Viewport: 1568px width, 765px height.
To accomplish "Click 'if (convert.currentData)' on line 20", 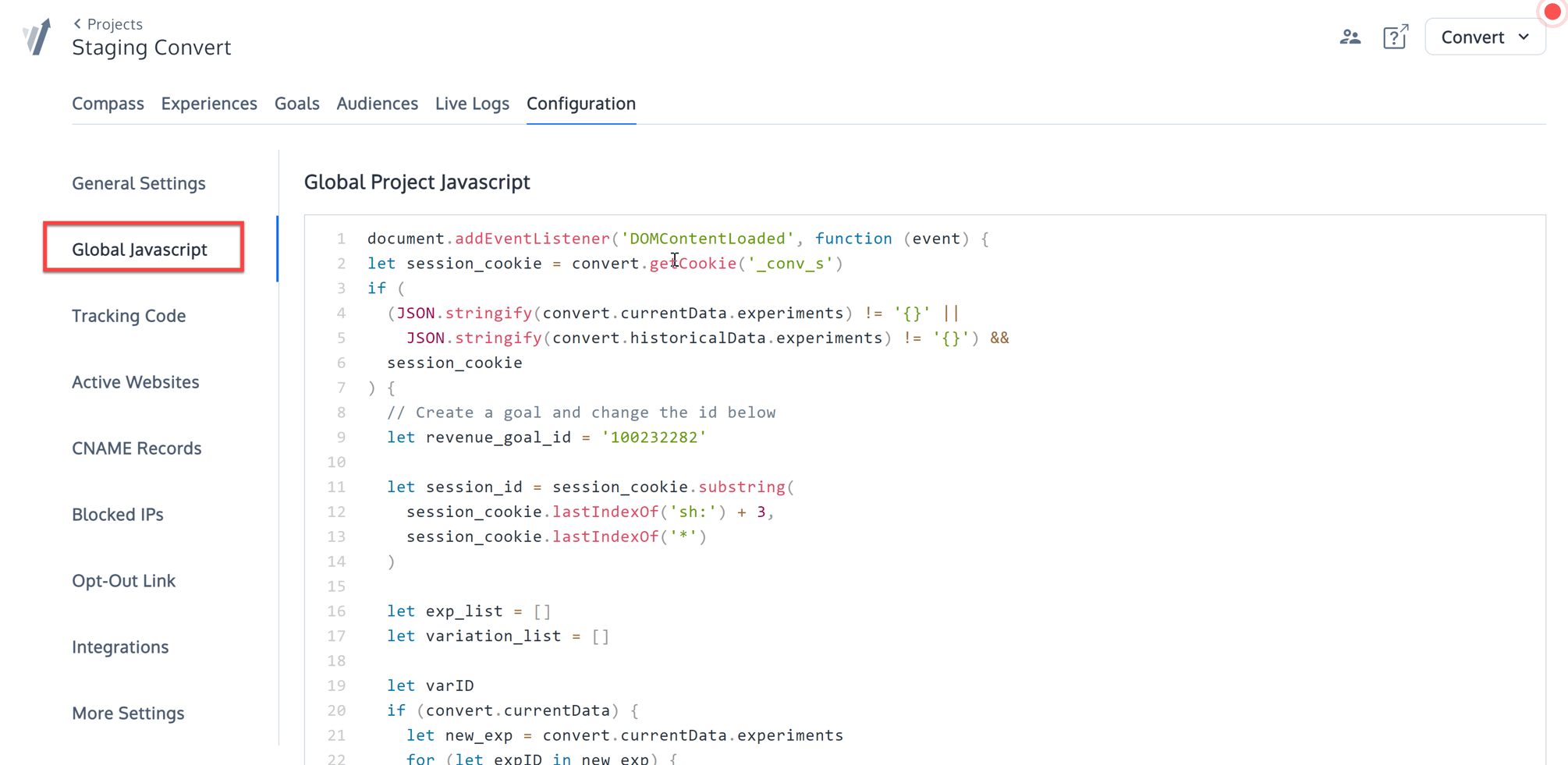I will click(x=504, y=711).
